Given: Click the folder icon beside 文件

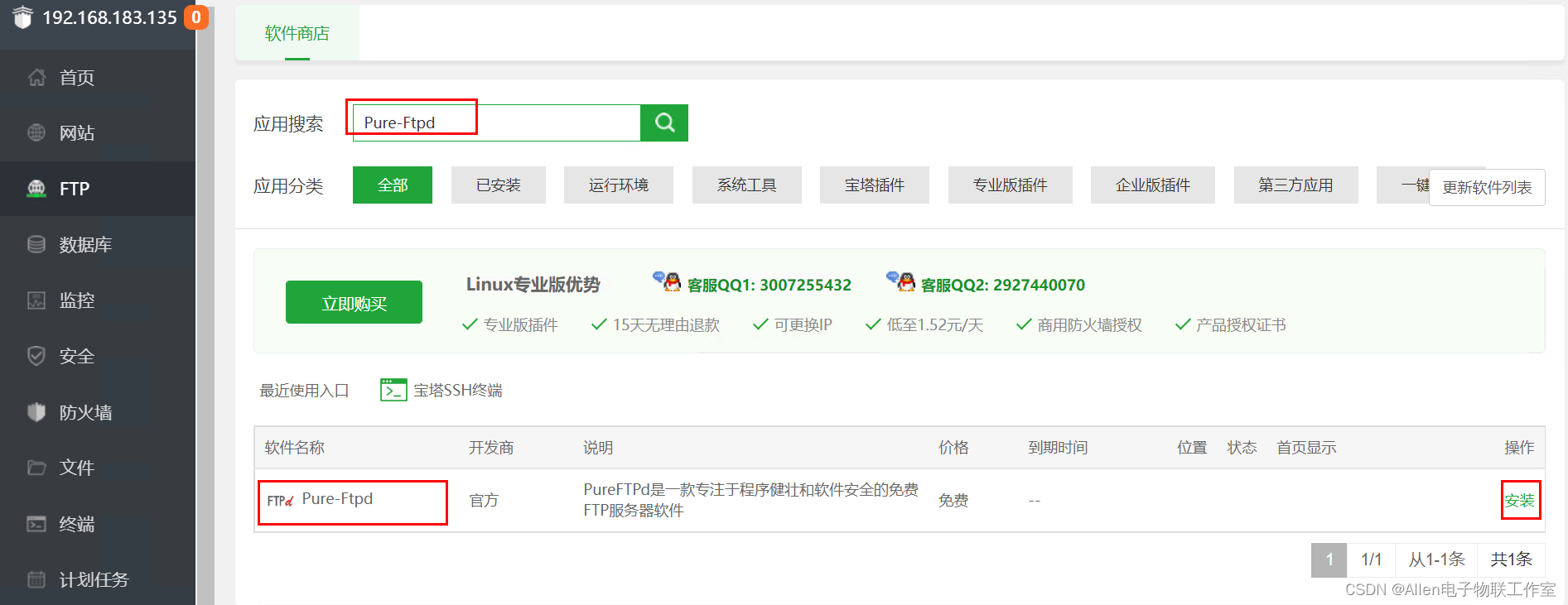Looking at the screenshot, I should pyautogui.click(x=36, y=468).
